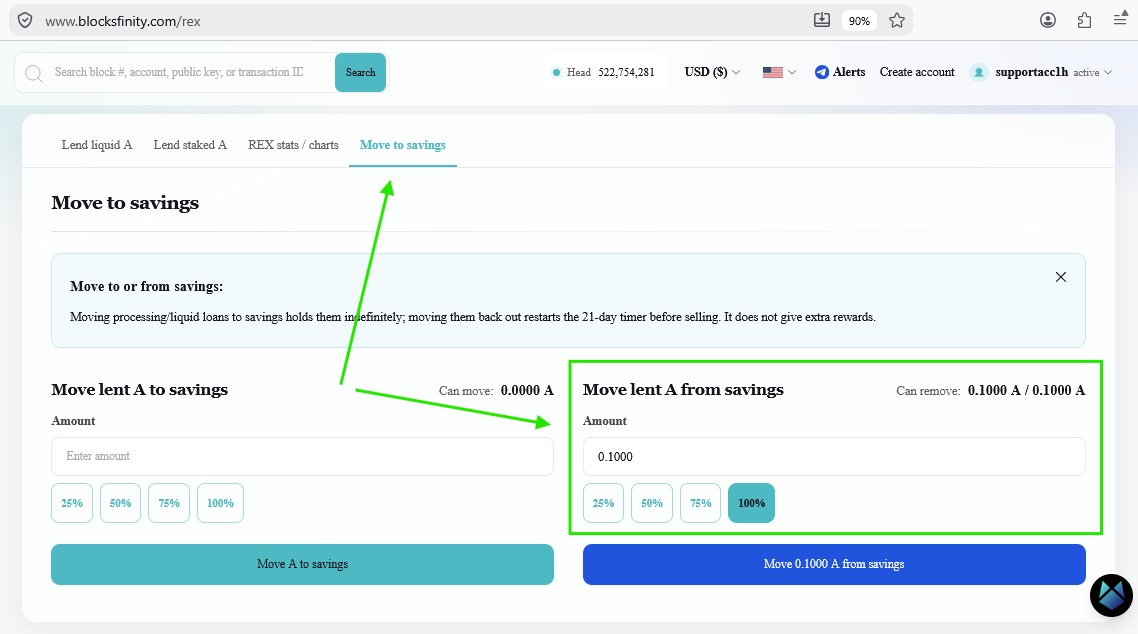The height and width of the screenshot is (634, 1138).
Task: Switch to Lend staked A tab
Action: pos(190,145)
